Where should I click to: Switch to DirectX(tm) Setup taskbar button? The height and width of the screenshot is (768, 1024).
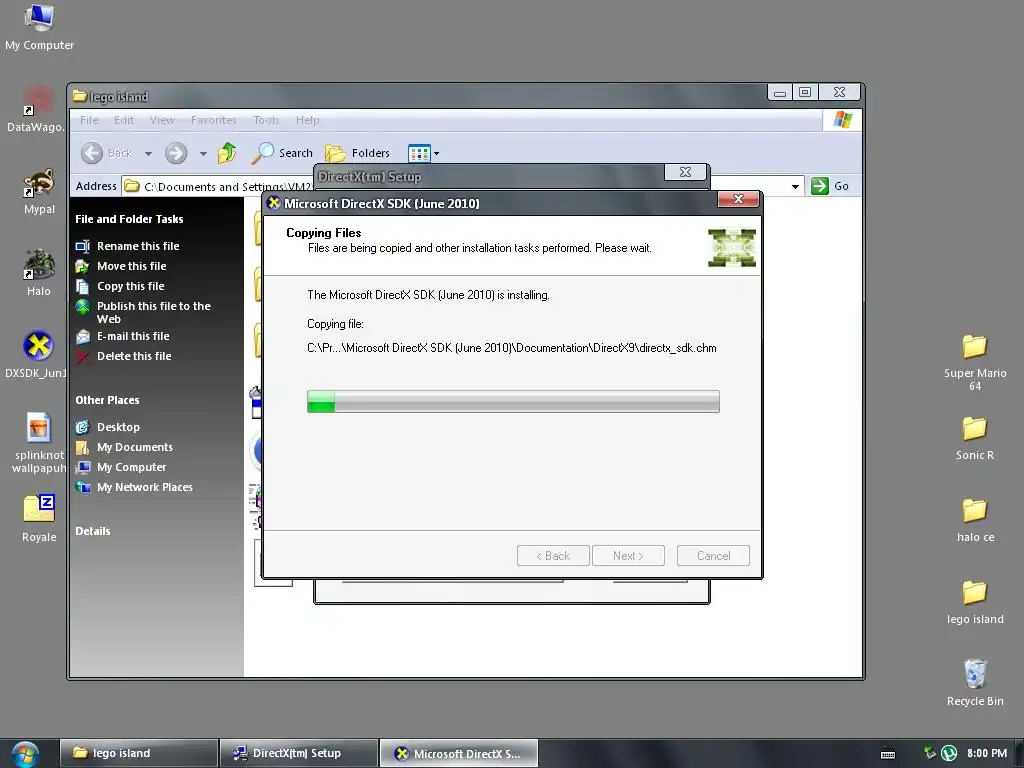click(298, 753)
